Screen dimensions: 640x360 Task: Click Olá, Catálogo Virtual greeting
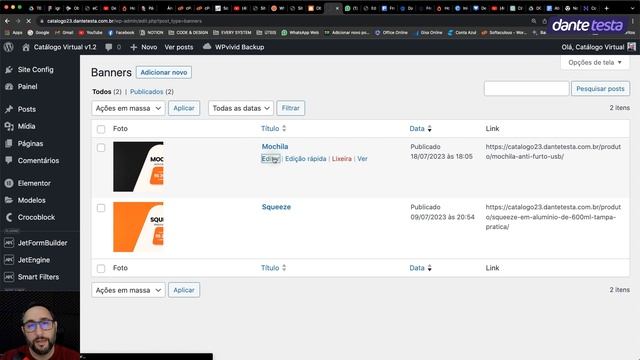(x=593, y=47)
